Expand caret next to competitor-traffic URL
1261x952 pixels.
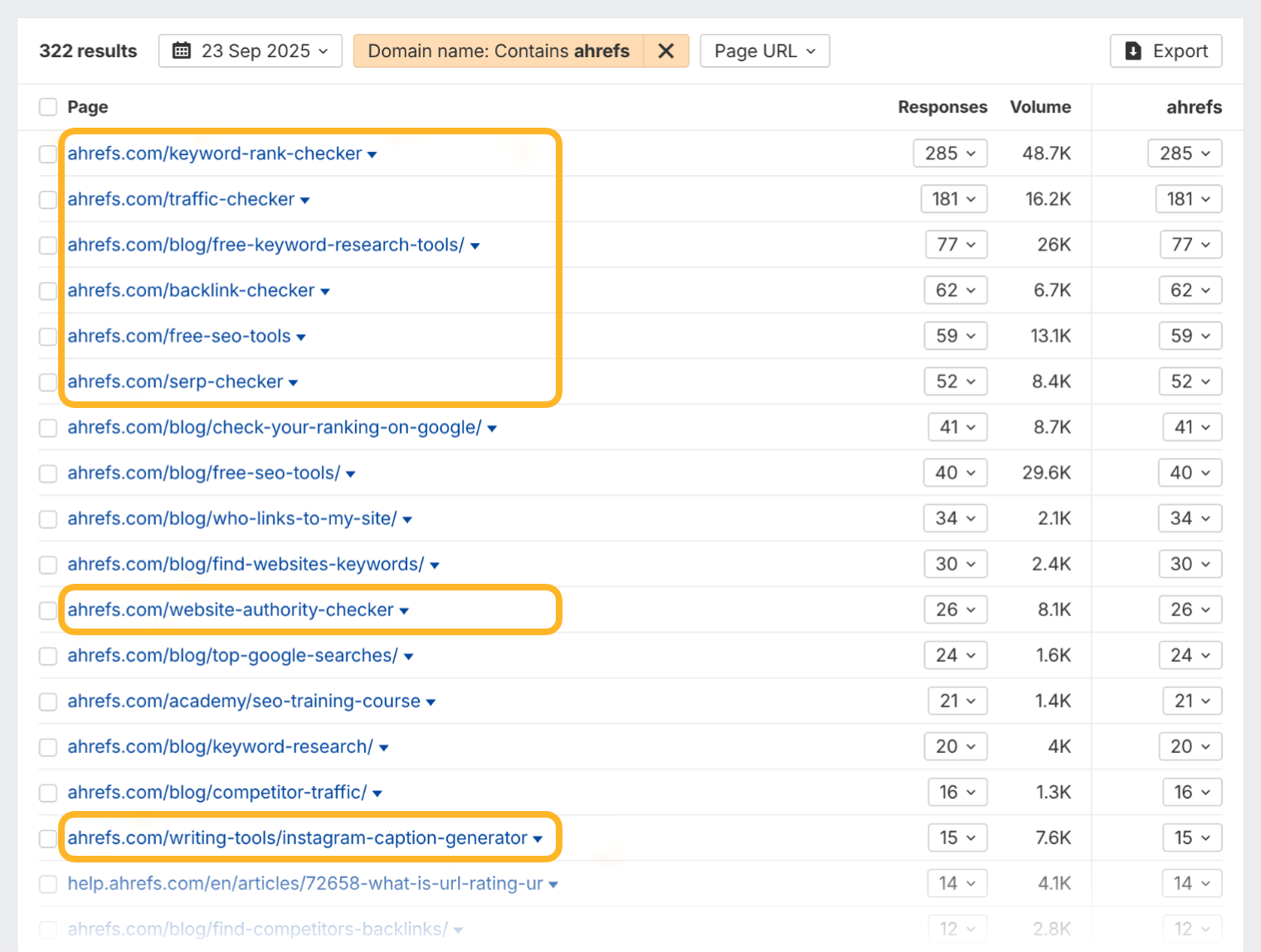377,794
